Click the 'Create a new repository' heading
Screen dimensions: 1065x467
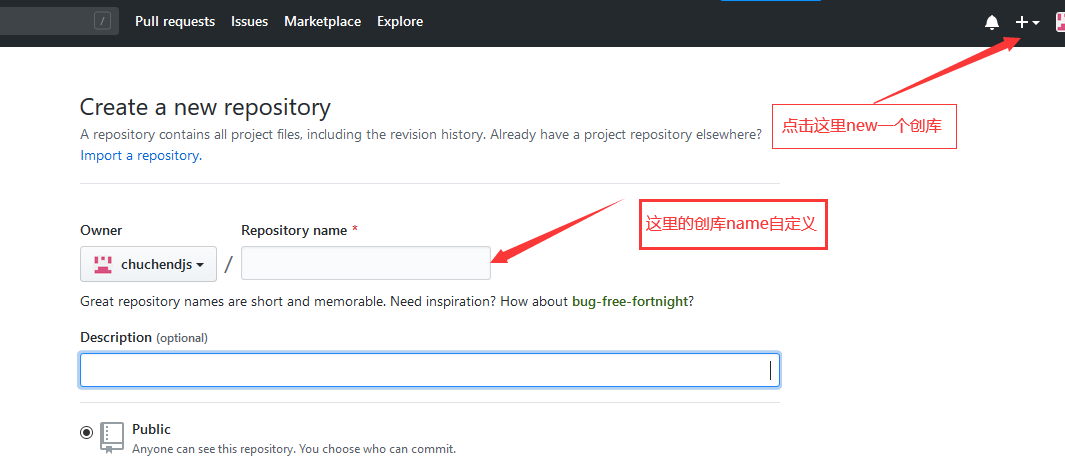(x=205, y=107)
